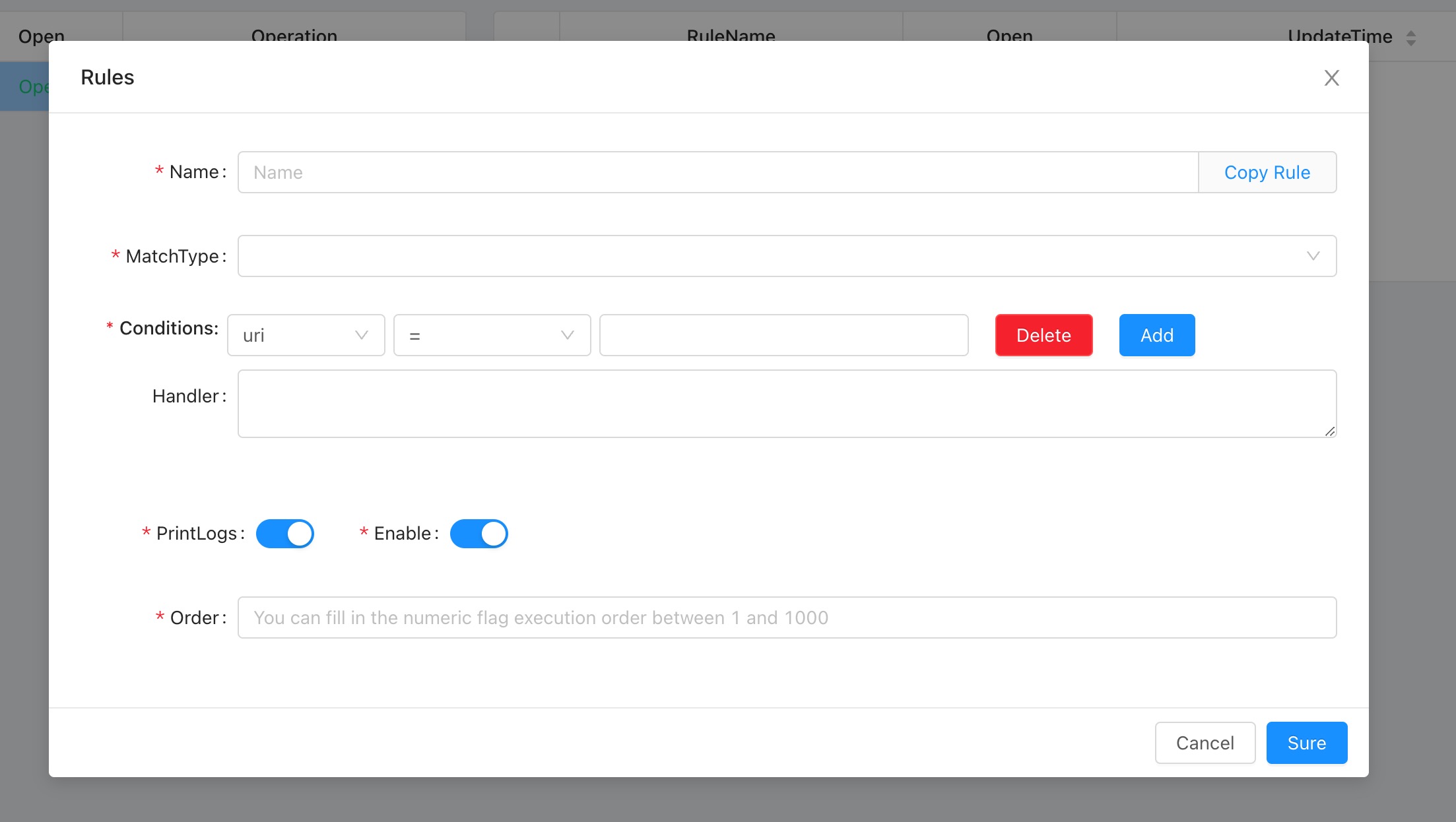Cancel the rule dialog
Viewport: 1456px width, 822px height.
pos(1205,743)
